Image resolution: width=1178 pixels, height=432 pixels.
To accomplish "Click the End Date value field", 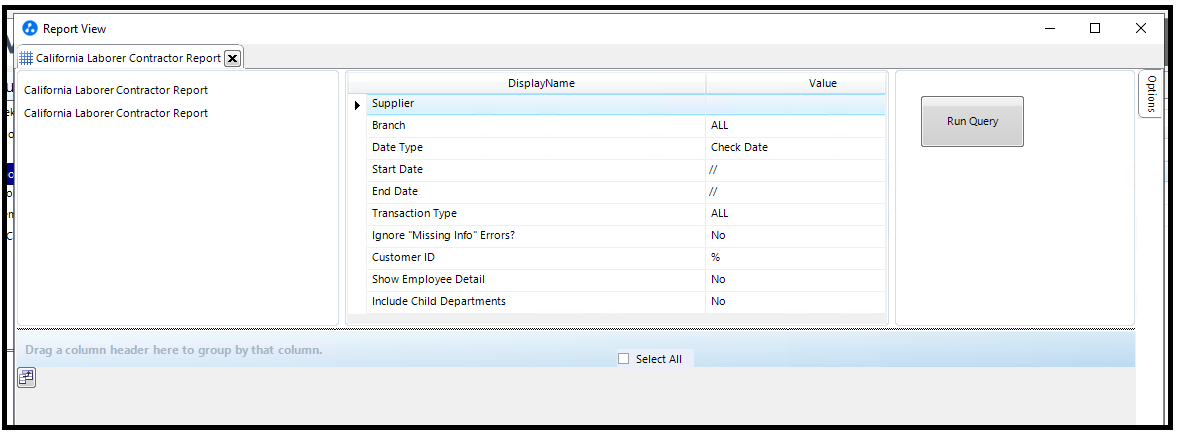I will click(795, 192).
